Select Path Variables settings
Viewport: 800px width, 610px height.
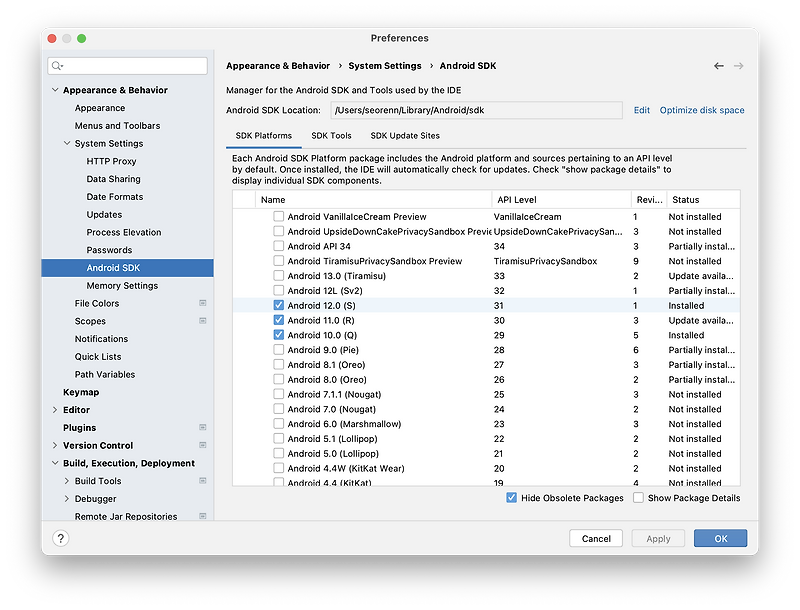105,374
